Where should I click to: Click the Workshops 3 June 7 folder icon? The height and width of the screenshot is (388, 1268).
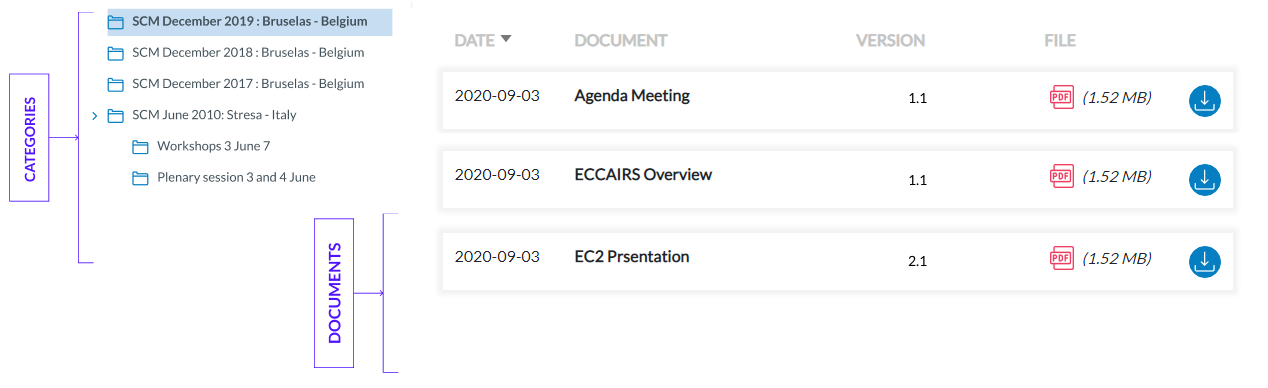pos(140,147)
